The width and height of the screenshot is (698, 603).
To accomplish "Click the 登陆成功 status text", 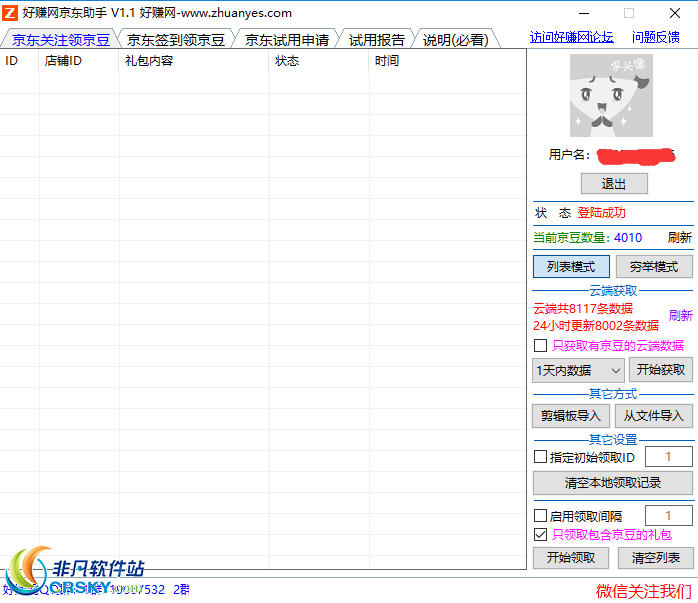I will point(601,213).
